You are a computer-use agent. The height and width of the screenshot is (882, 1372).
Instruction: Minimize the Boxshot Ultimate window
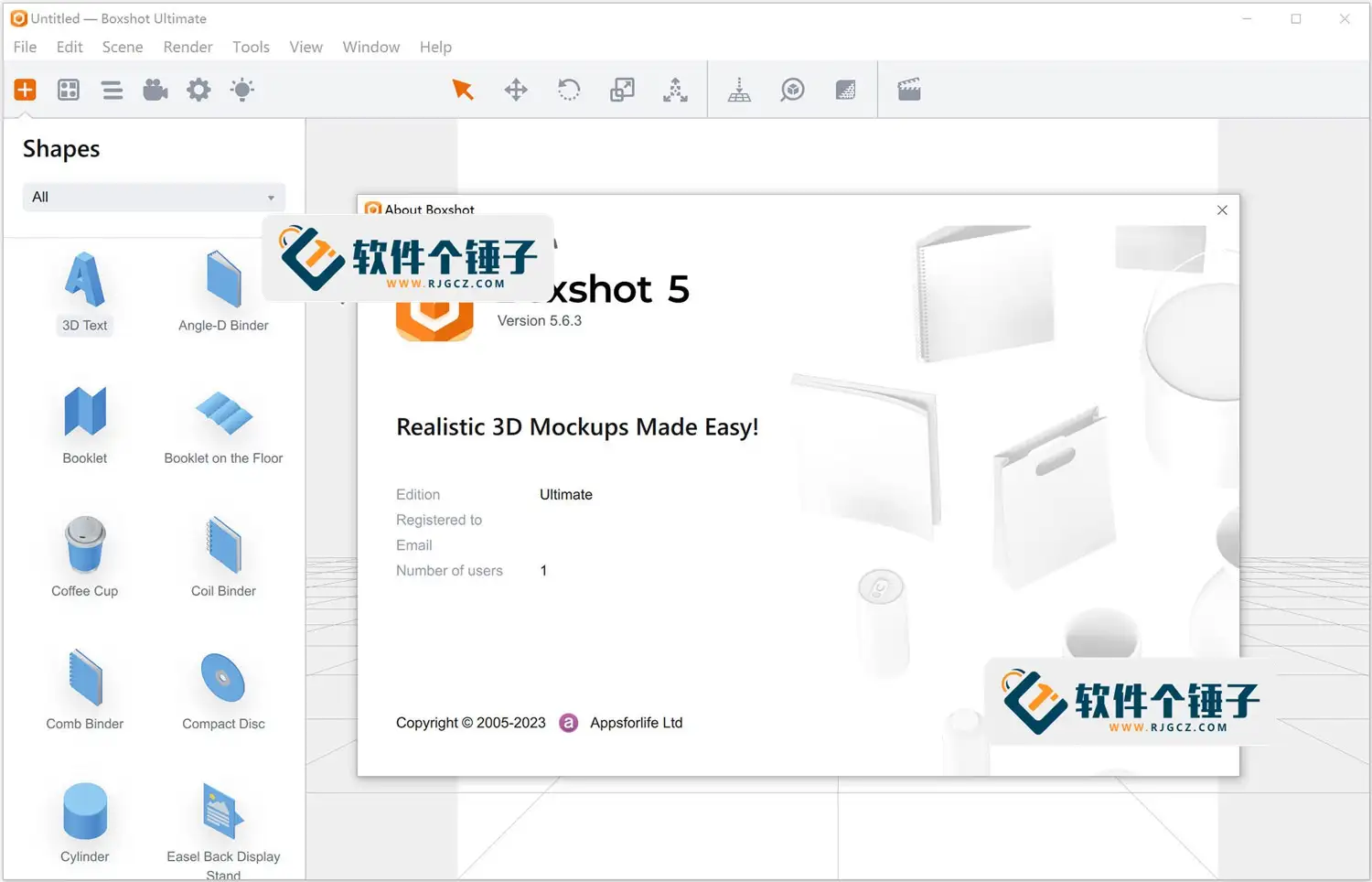(x=1248, y=18)
